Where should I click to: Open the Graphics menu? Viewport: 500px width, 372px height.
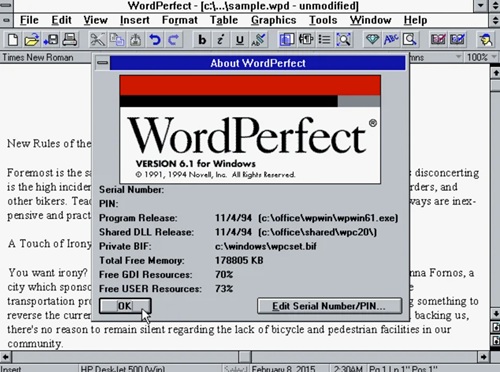pyautogui.click(x=274, y=20)
